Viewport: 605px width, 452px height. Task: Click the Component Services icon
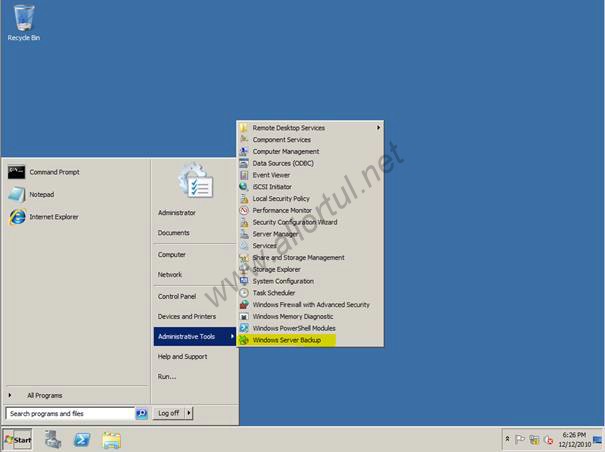244,139
